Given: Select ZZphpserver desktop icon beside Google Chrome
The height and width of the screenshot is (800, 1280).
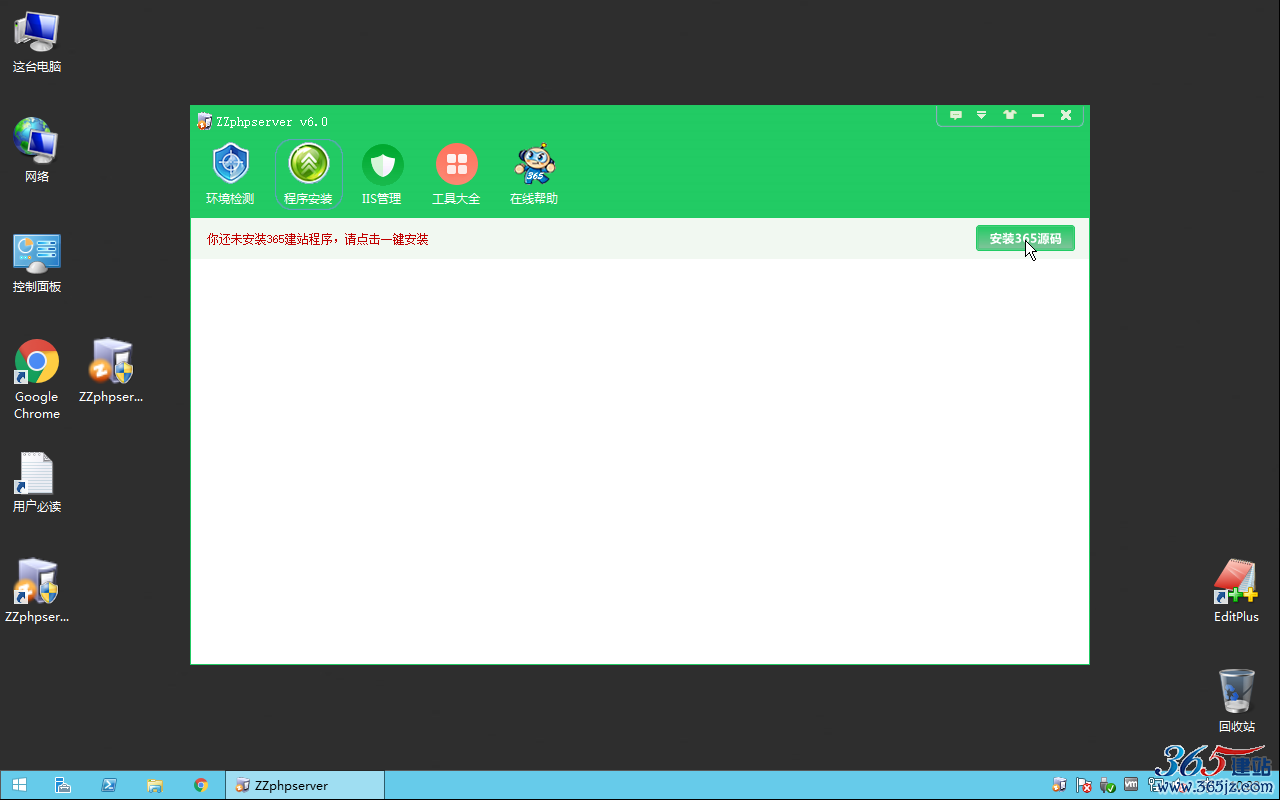Looking at the screenshot, I should tap(111, 370).
